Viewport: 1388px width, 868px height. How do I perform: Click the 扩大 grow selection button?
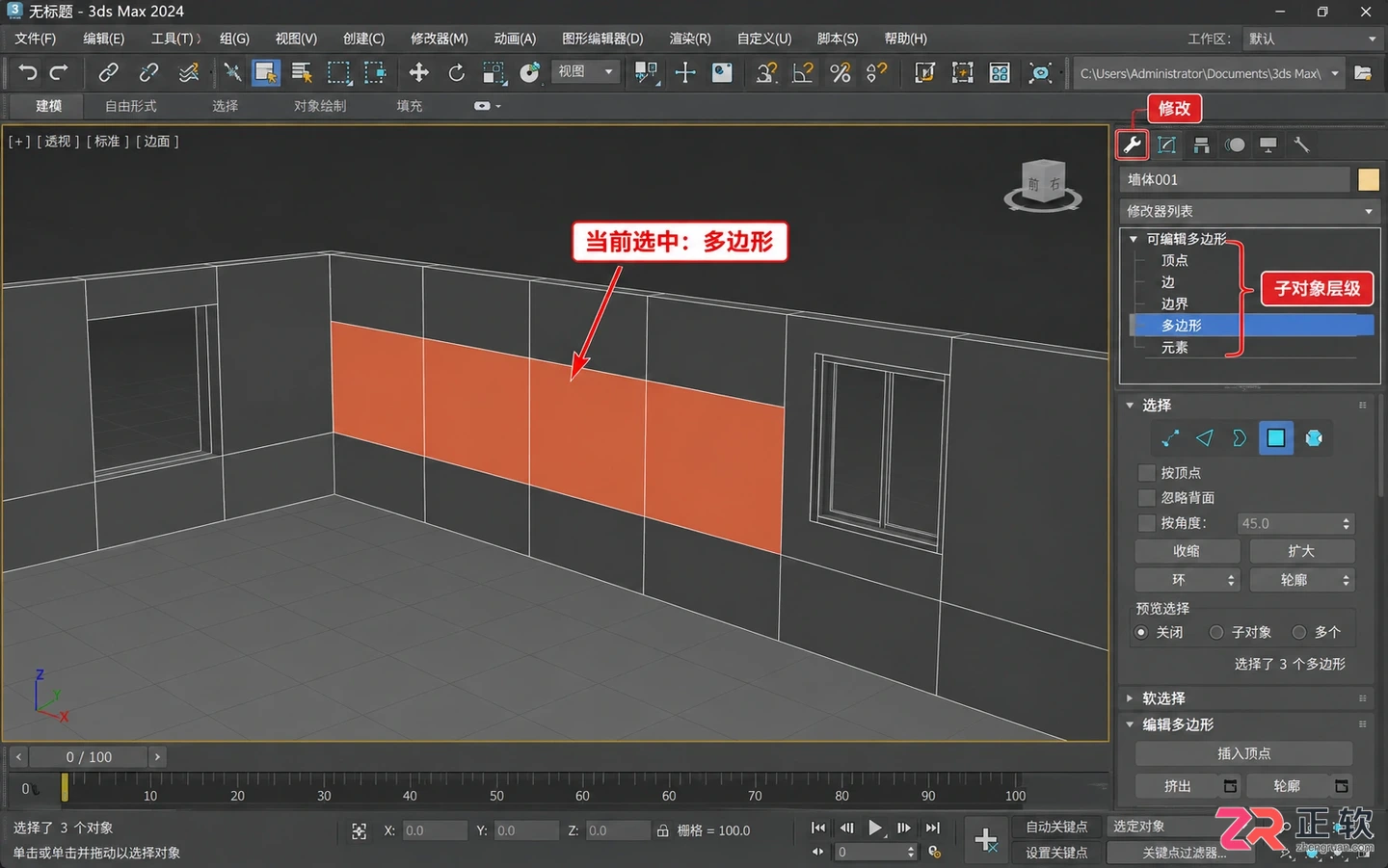click(x=1301, y=551)
